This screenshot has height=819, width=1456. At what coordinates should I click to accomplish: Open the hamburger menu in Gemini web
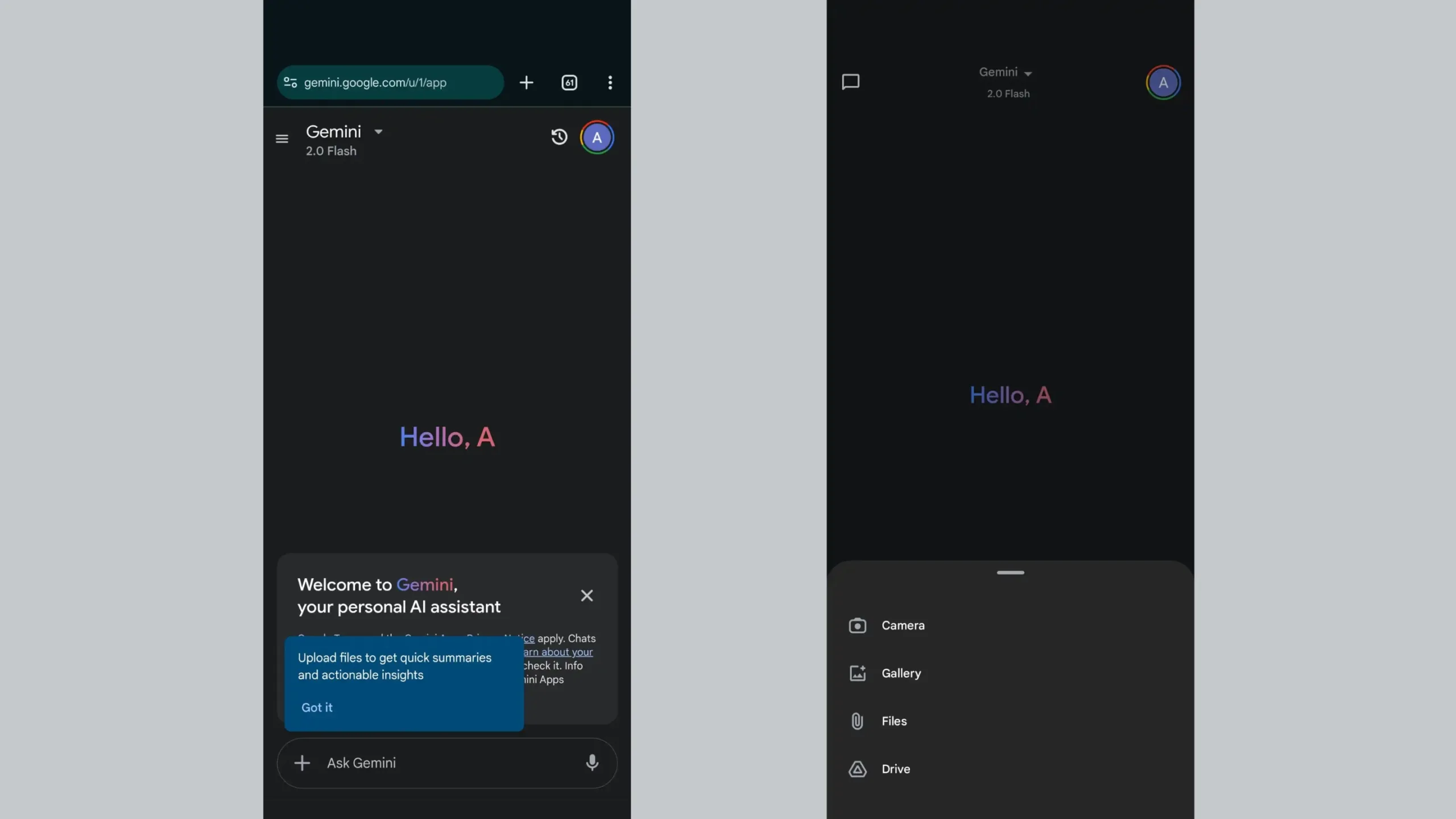282,139
